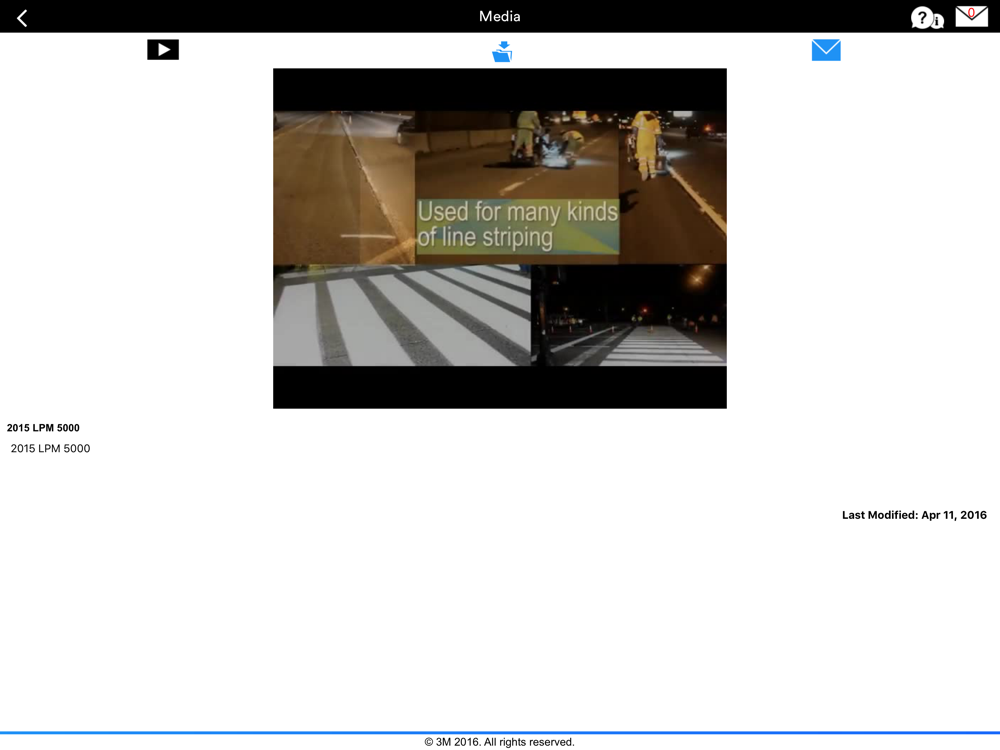Play the video with the play icon
1000x750 pixels.
[163, 50]
